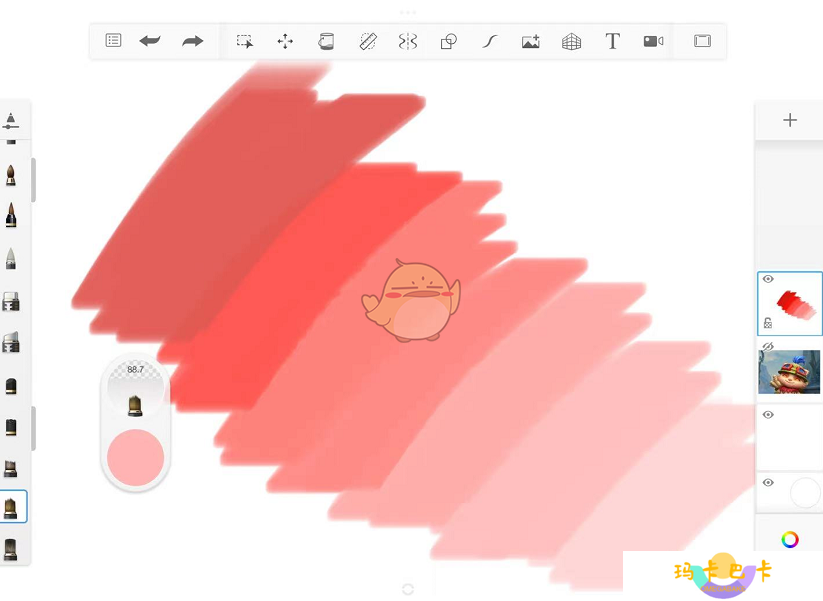The height and width of the screenshot is (601, 823).
Task: Choose the black felt-tip brush below airbrush
Action: click(x=11, y=427)
